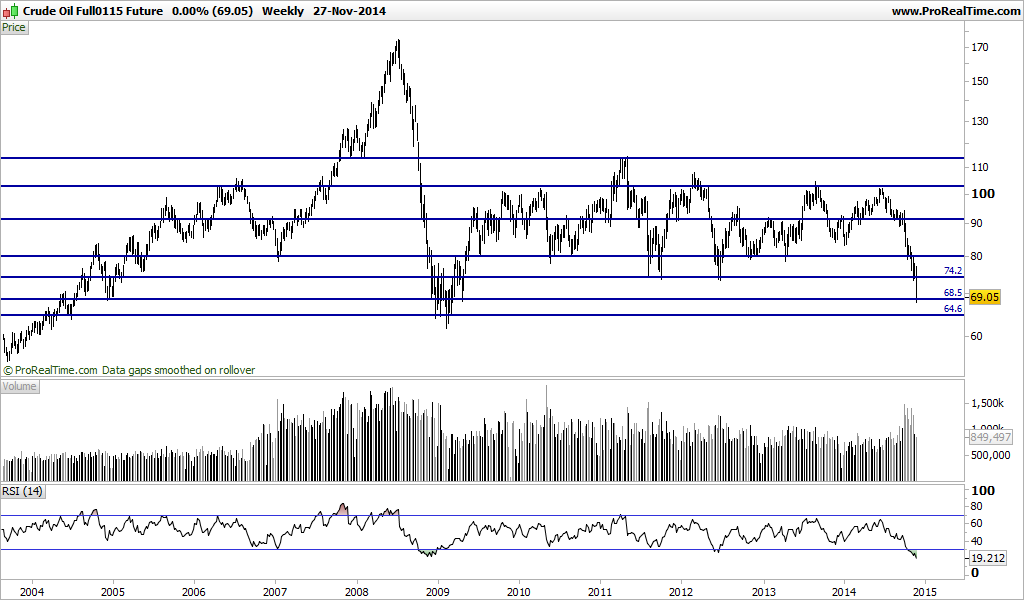
Task: Click the 2005 label on time axis
Action: (113, 592)
